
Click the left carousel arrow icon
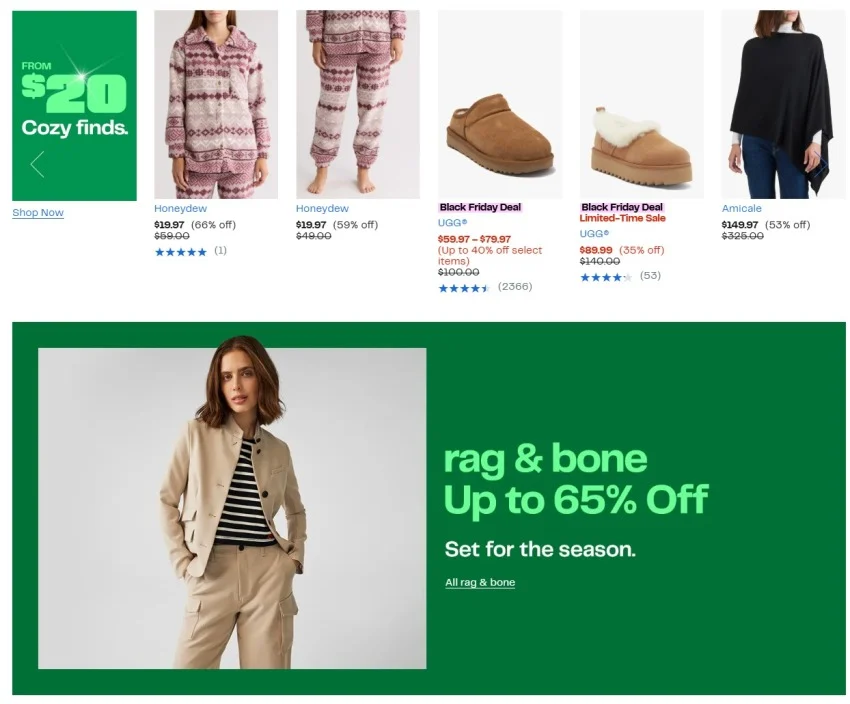click(x=38, y=164)
